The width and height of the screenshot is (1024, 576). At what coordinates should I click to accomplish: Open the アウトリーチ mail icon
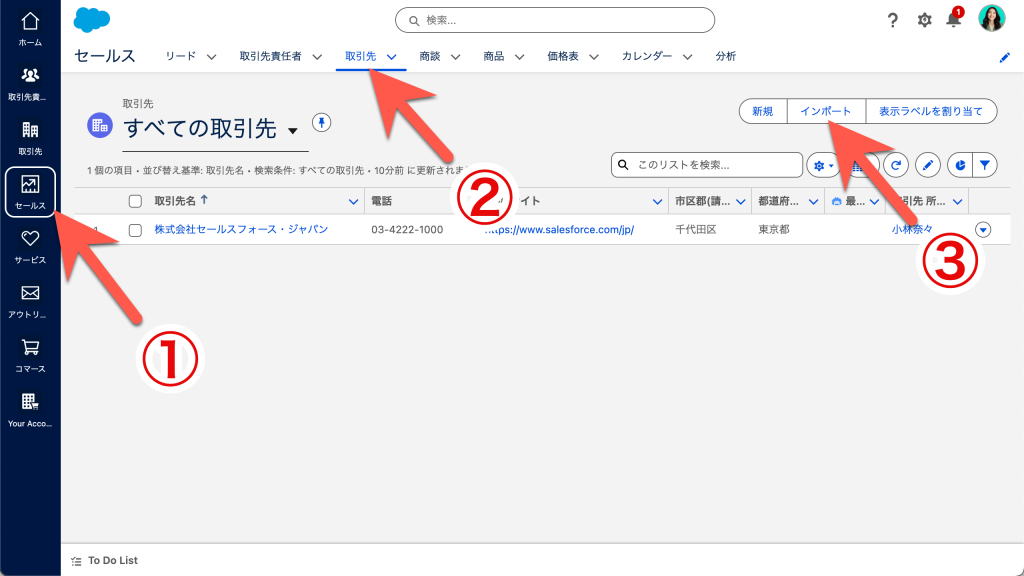coord(30,301)
